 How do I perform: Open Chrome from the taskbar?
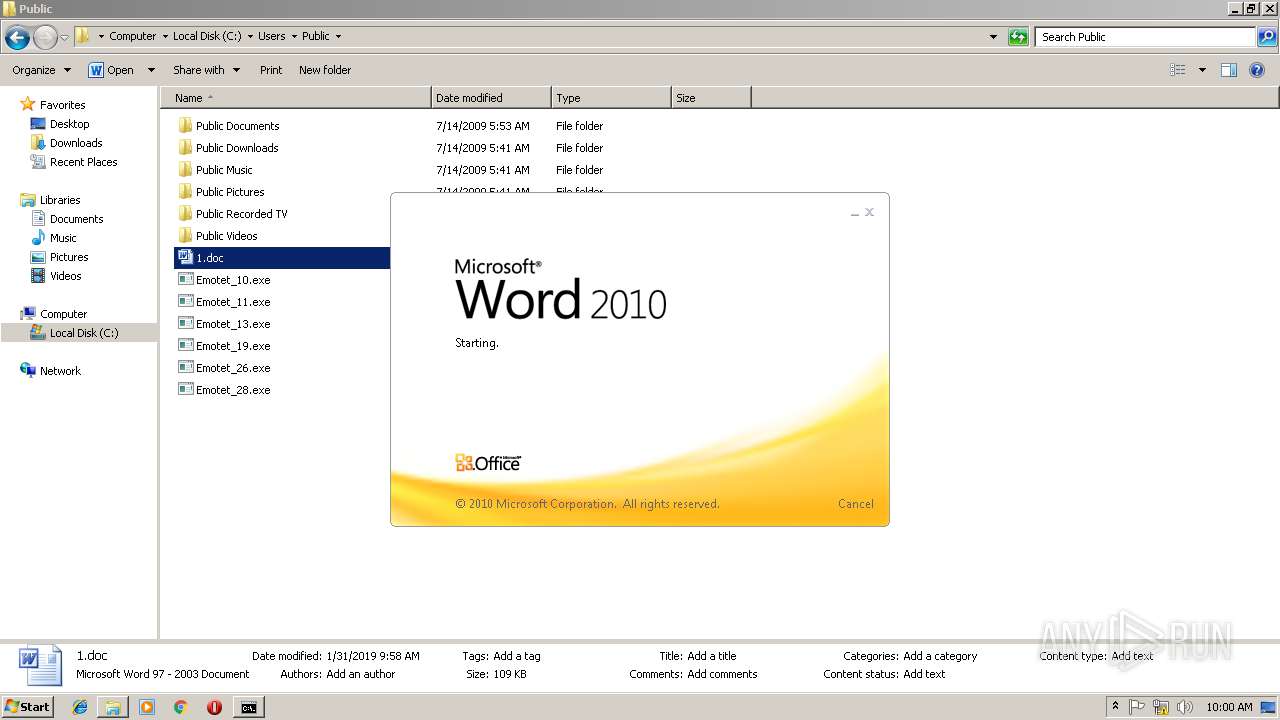(x=181, y=707)
